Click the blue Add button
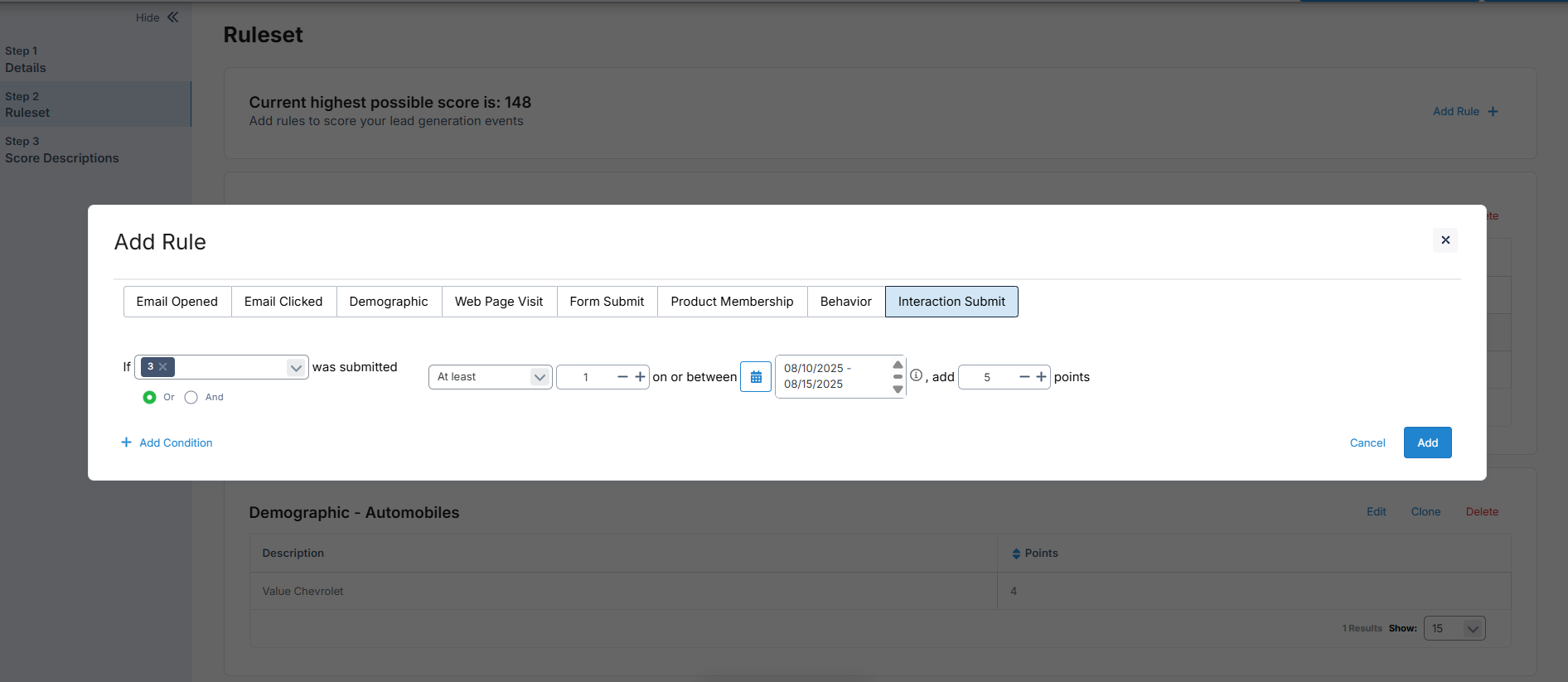This screenshot has width=1568, height=682. tap(1426, 443)
